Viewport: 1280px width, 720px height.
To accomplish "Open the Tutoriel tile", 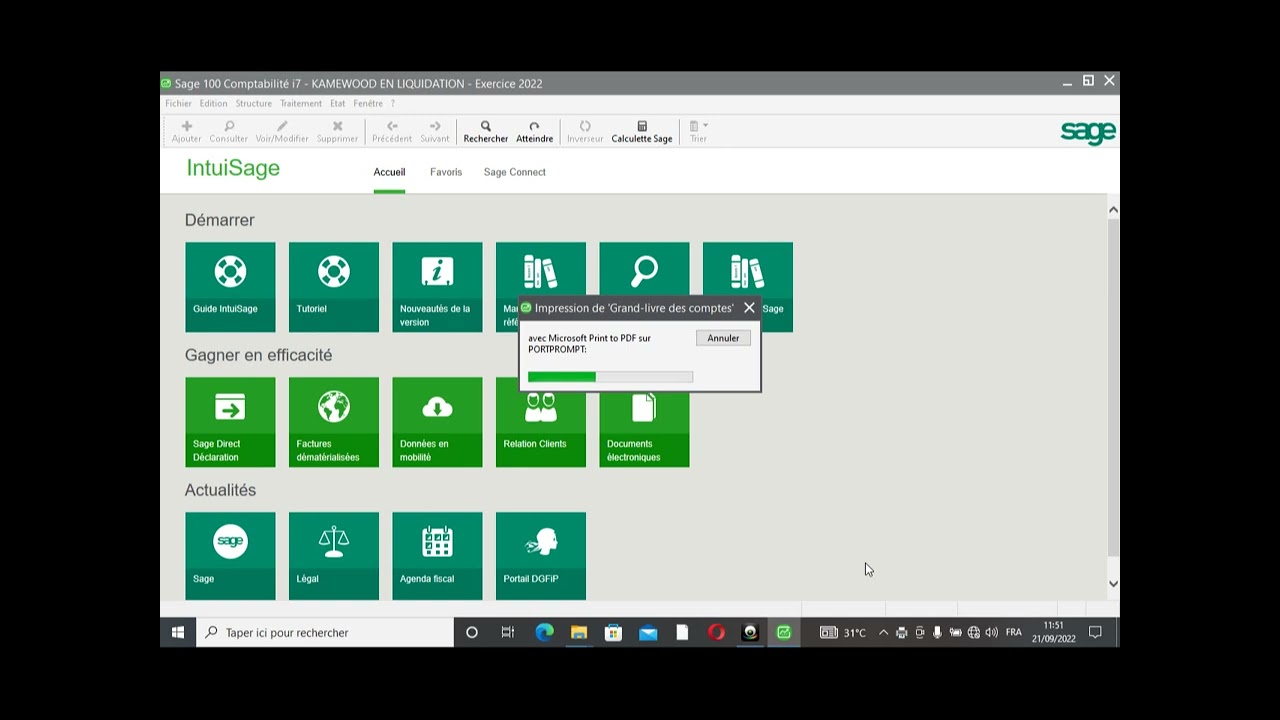I will coord(334,287).
